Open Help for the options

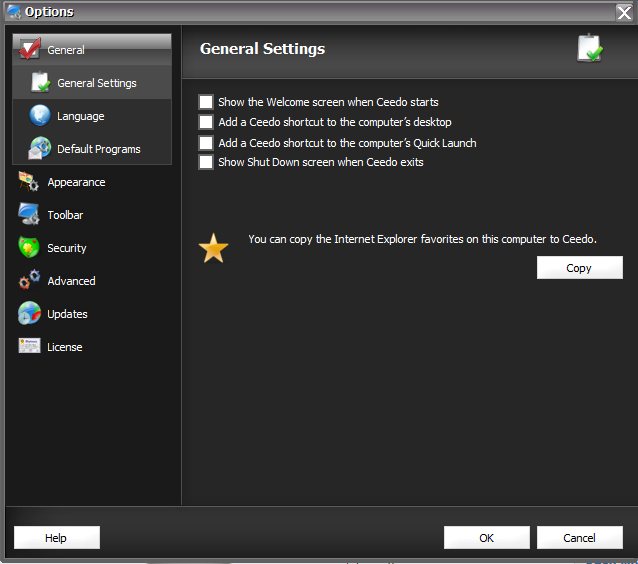point(56,538)
